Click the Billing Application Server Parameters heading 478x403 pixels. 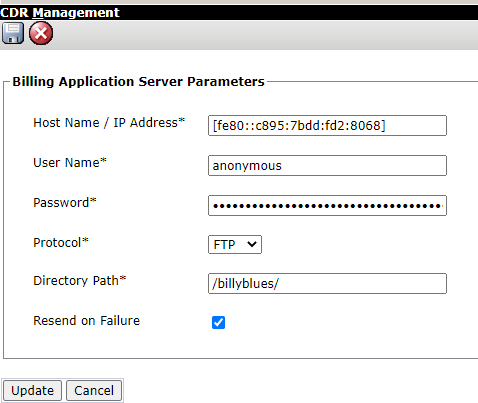pyautogui.click(x=138, y=82)
